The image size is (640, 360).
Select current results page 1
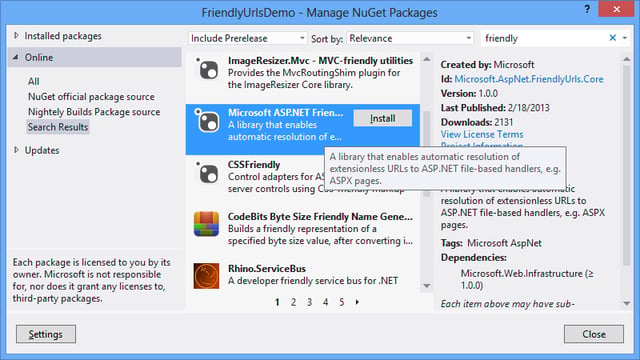click(x=278, y=302)
